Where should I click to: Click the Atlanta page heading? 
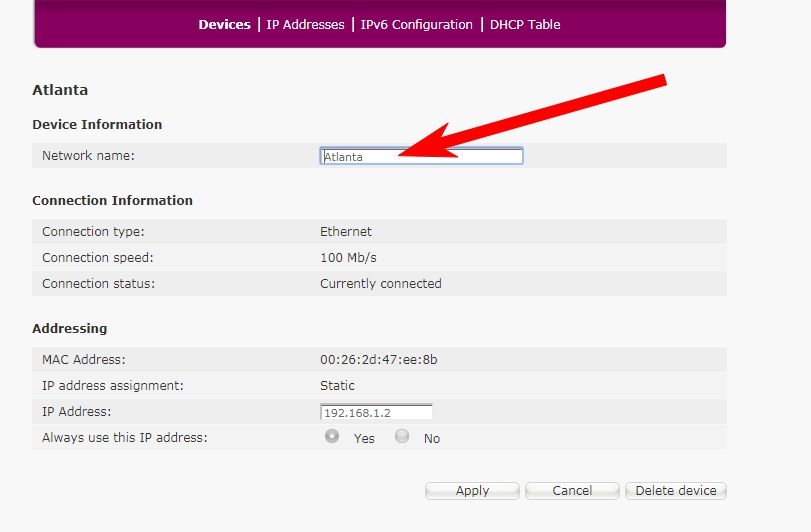[x=60, y=90]
